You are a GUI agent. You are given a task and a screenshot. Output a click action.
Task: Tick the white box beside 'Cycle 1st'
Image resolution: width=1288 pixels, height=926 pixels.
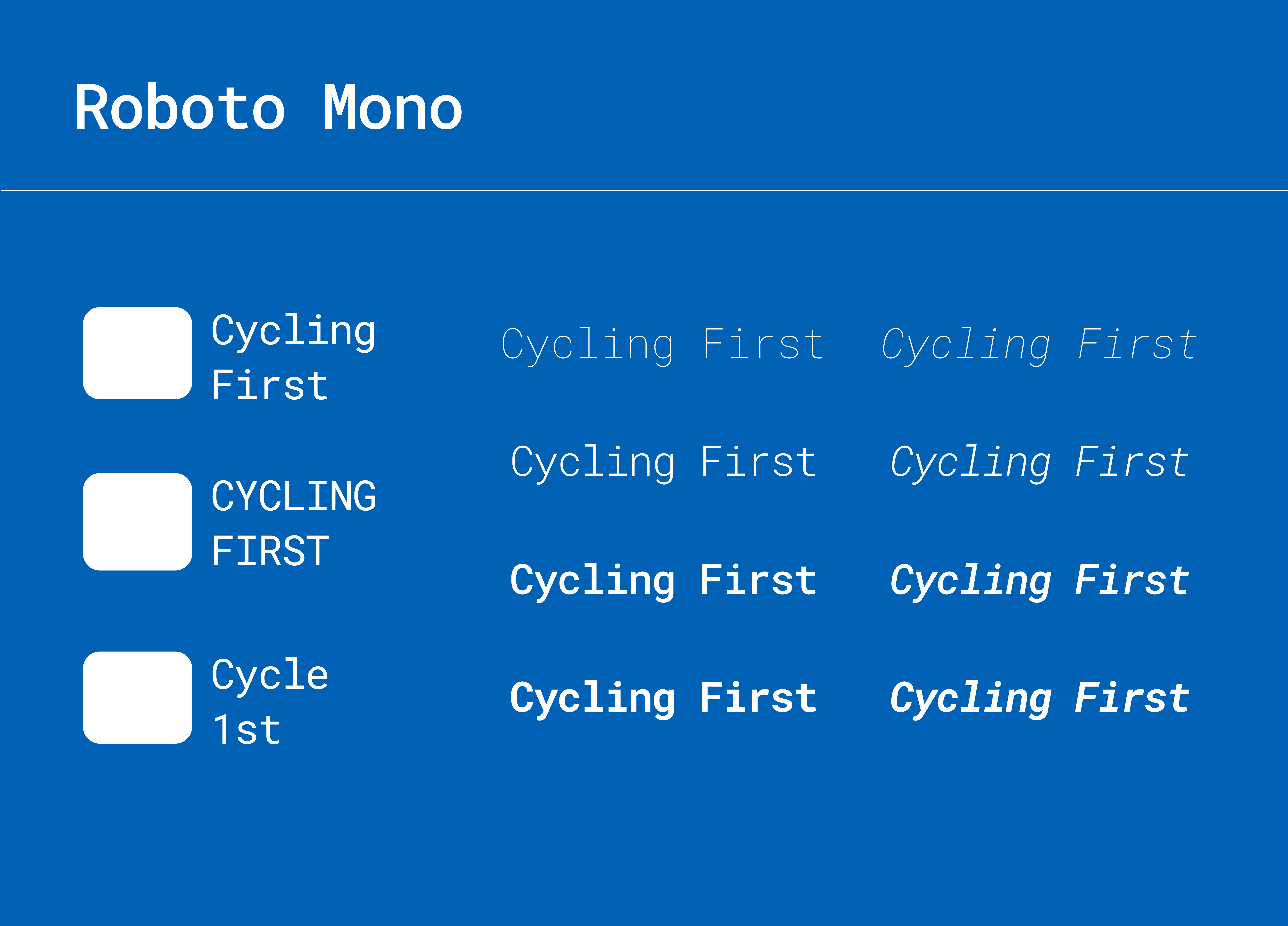[137, 697]
